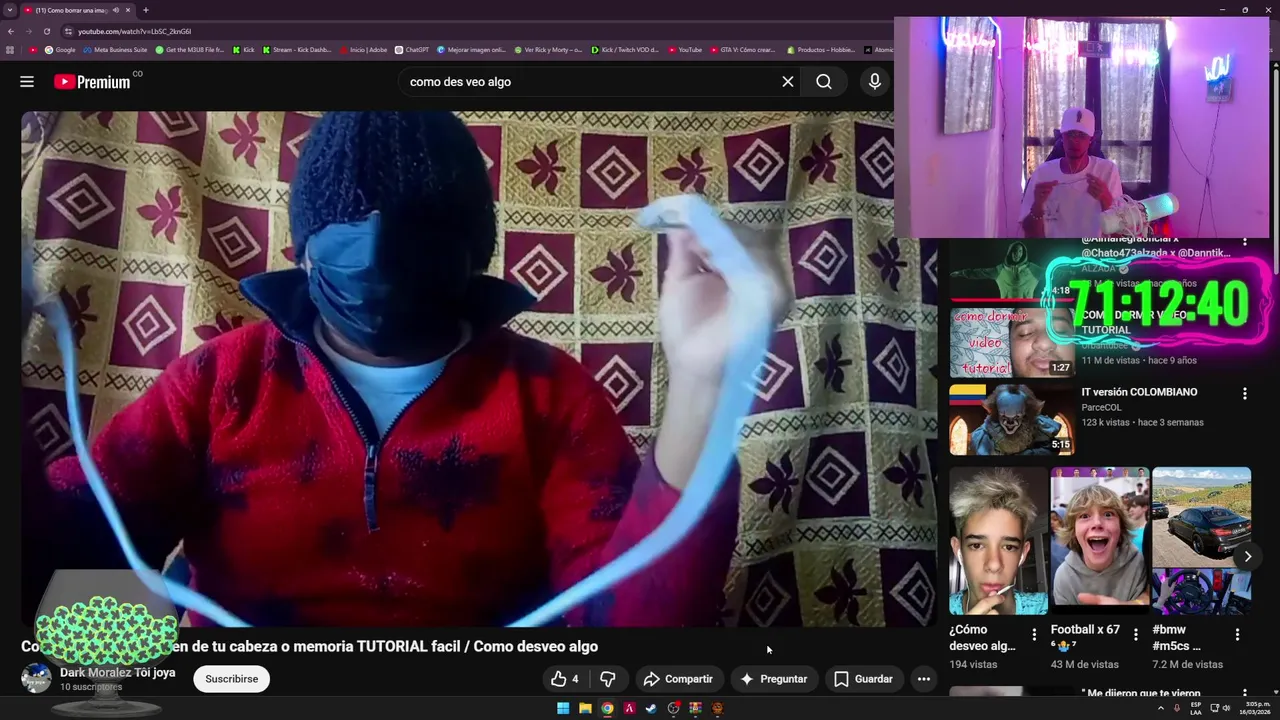This screenshot has width=1280, height=720.
Task: Click the browser address bar URL
Action: pyautogui.click(x=134, y=31)
